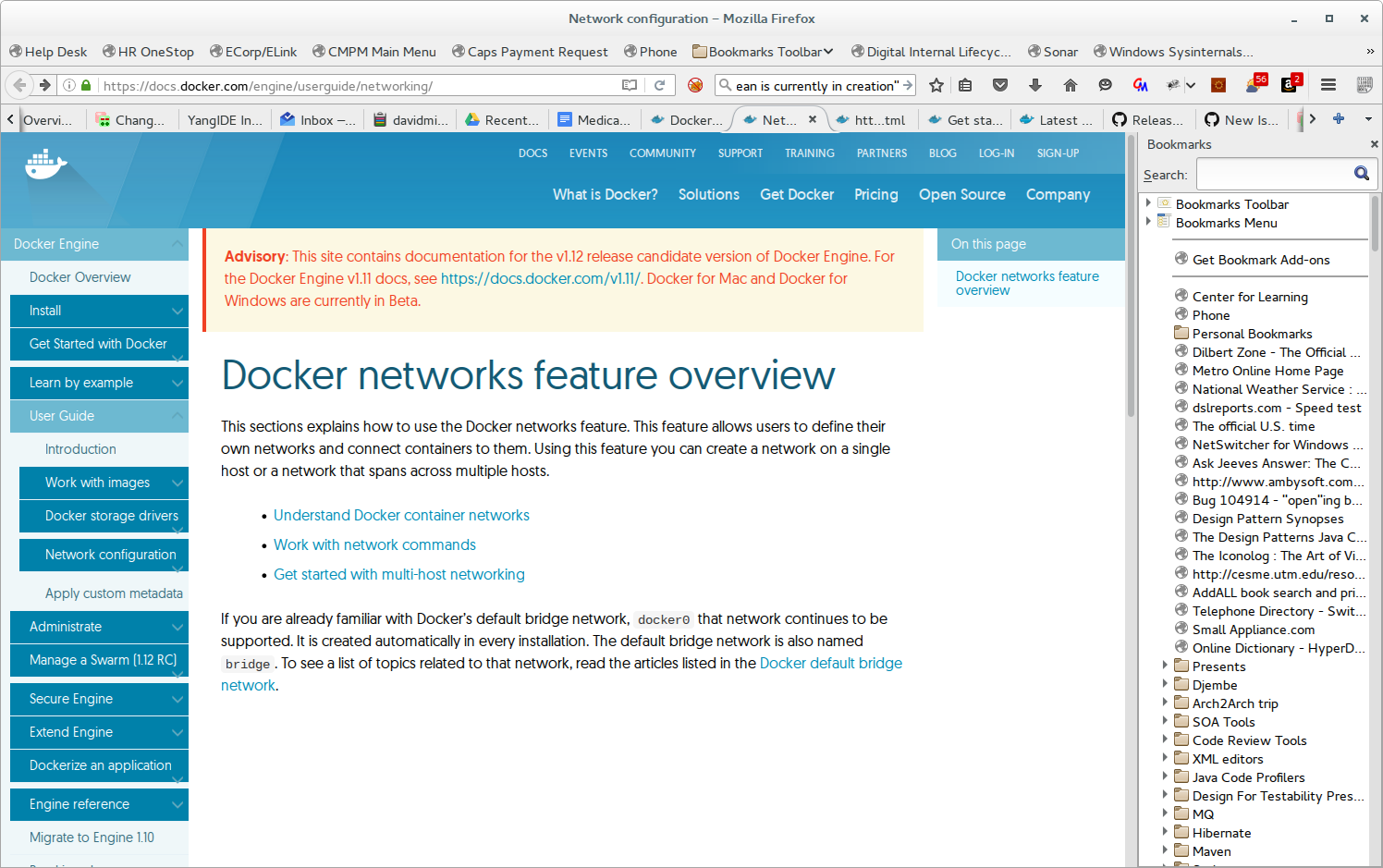This screenshot has height=868, width=1383.
Task: Close the current Net... tab
Action: click(813, 119)
